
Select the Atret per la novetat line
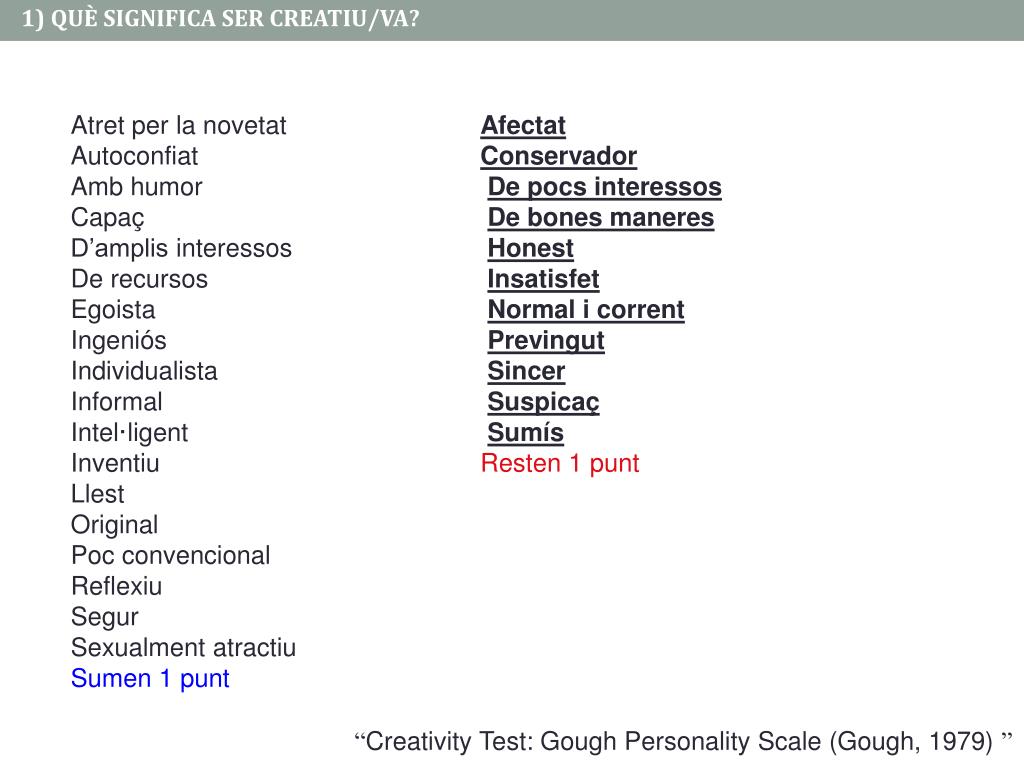178,126
